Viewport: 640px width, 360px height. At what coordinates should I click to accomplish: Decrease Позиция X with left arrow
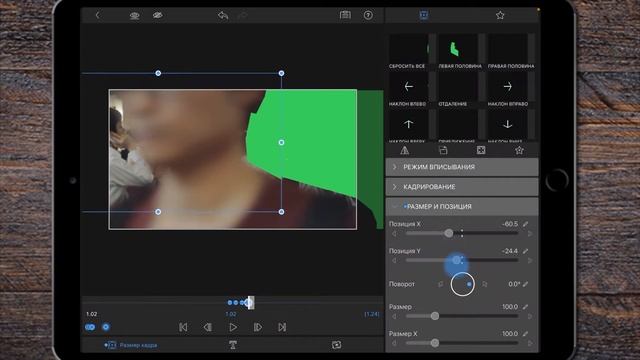[x=394, y=234]
